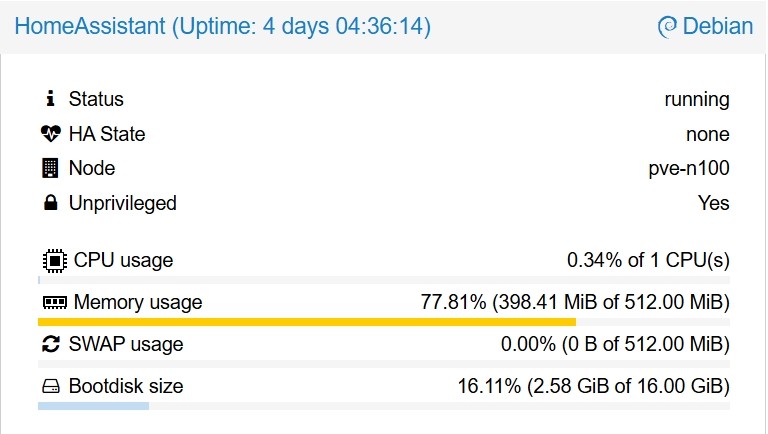The height and width of the screenshot is (434, 768).
Task: Click the Memory usage RAM icon
Action: [53, 302]
